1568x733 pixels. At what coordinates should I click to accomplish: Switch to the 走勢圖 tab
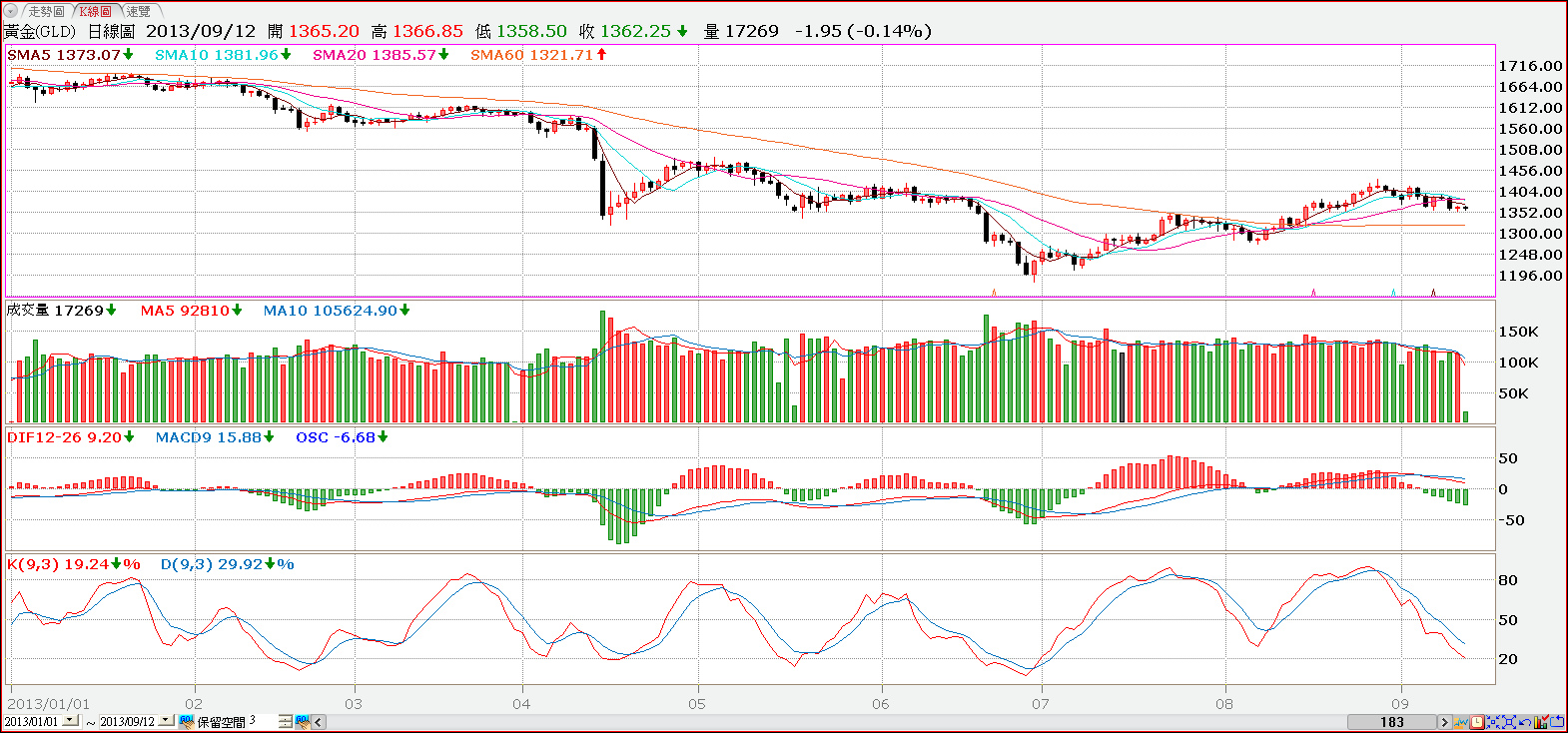pos(46,11)
